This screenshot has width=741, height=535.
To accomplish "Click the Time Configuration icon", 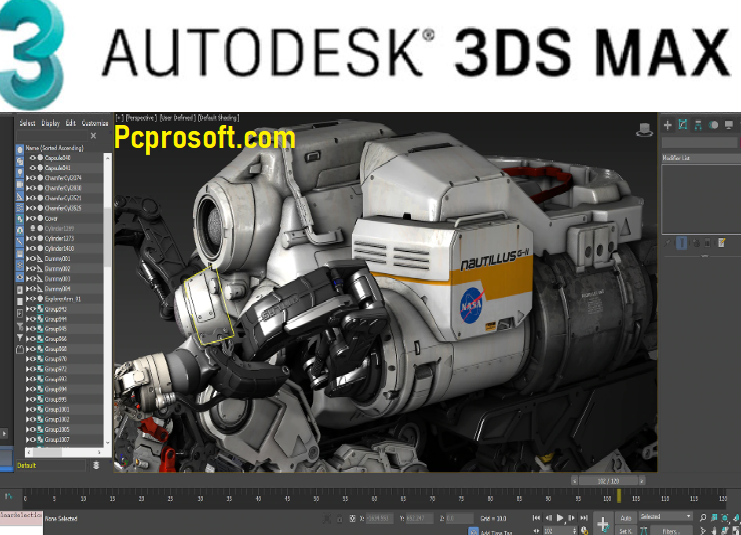I will pos(585,531).
